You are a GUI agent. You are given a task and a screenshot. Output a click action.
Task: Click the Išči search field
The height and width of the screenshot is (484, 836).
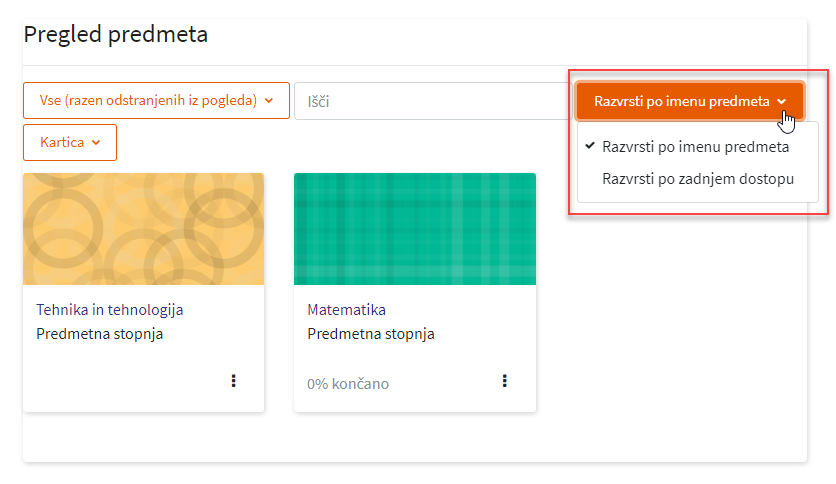[431, 101]
